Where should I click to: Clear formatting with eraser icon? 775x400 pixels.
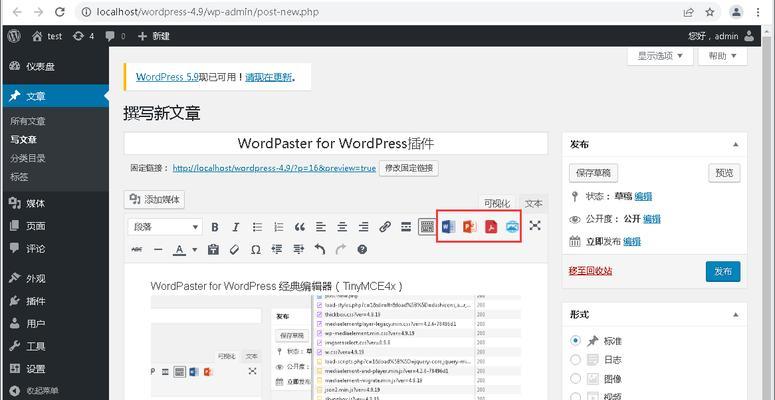pyautogui.click(x=234, y=250)
